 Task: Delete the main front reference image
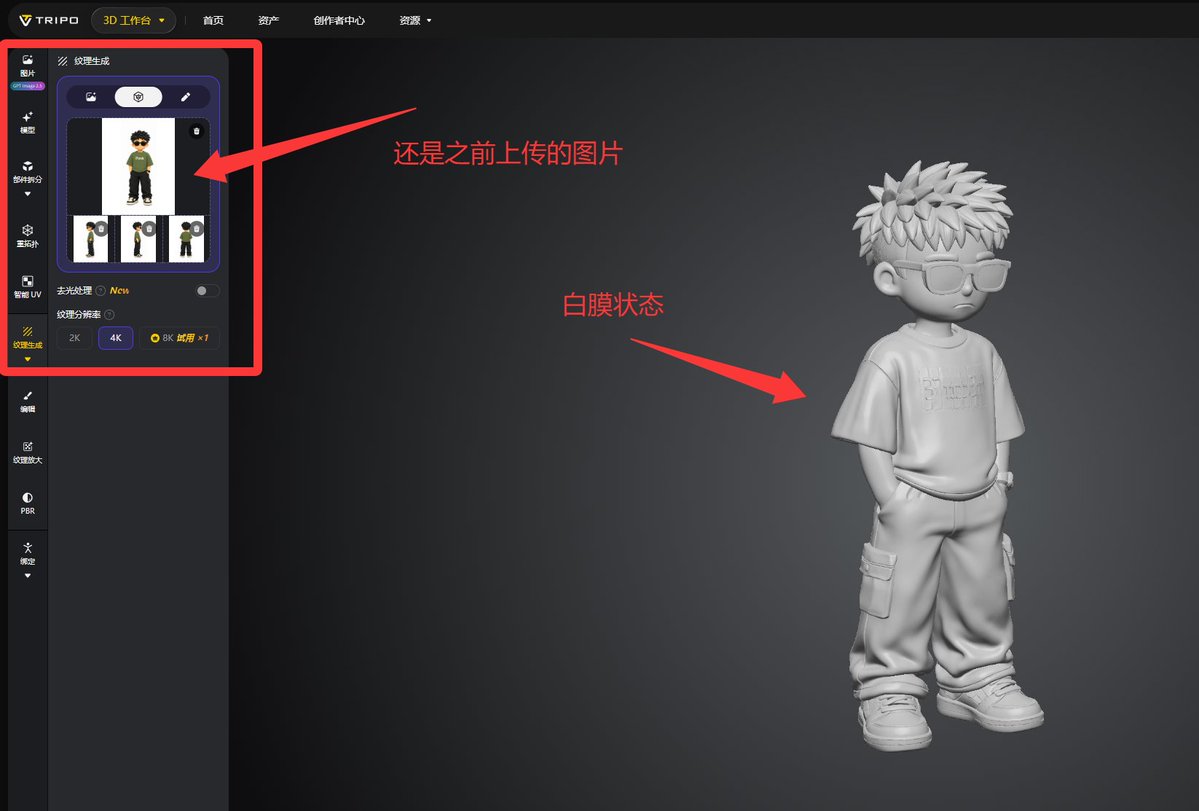pos(197,131)
